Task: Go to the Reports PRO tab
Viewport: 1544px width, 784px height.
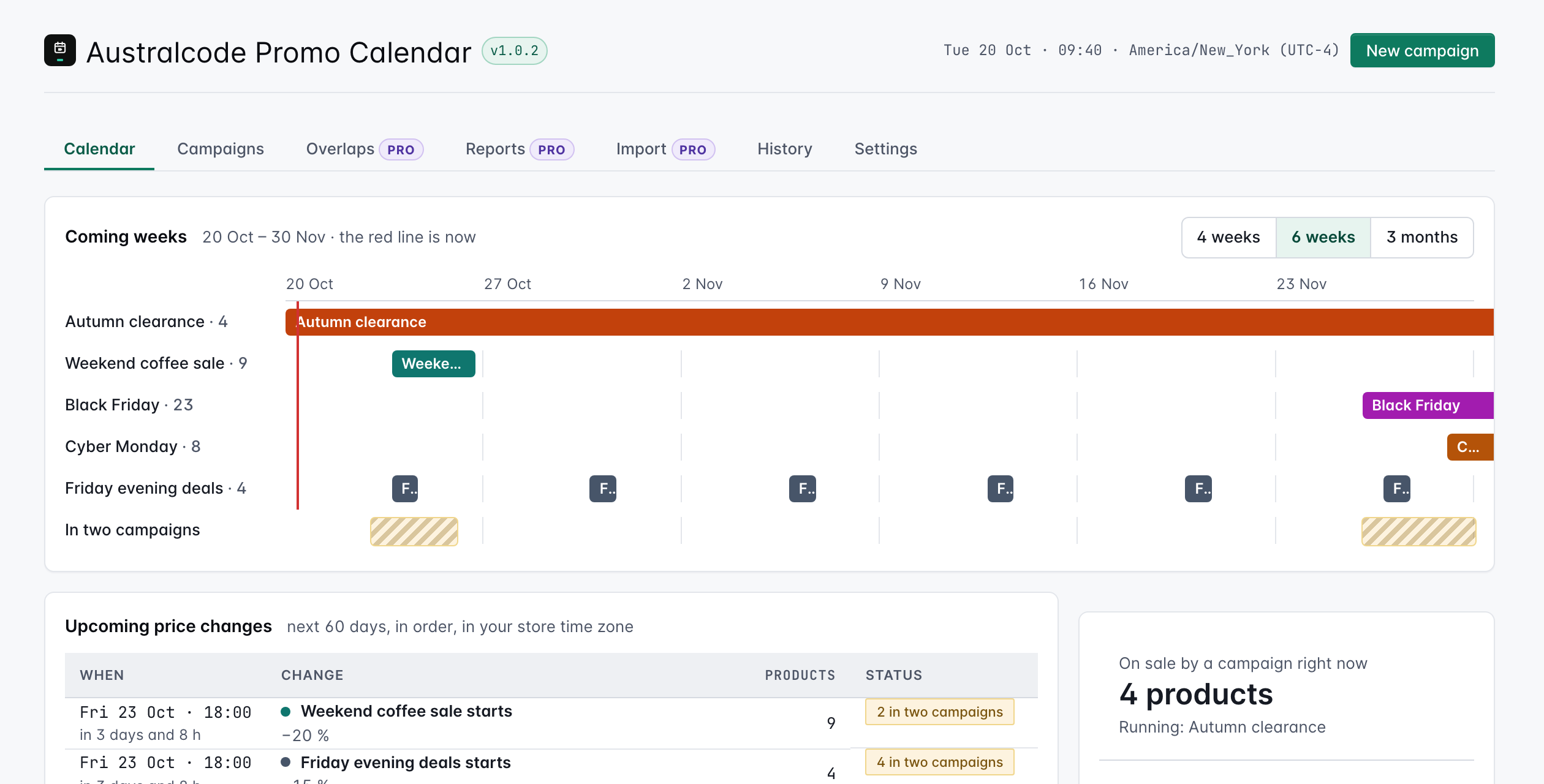Action: coord(520,149)
